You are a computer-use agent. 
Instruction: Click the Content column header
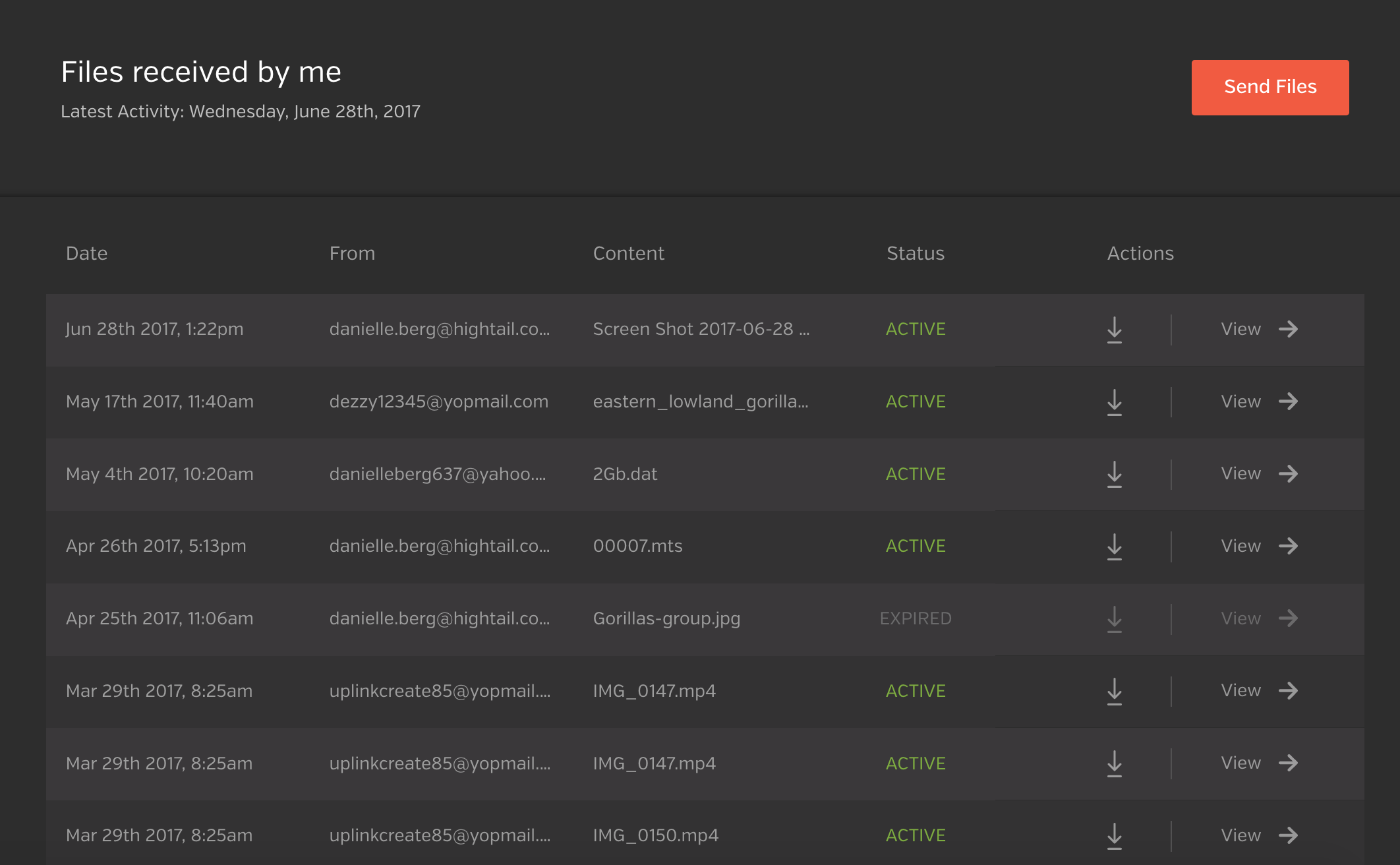(x=628, y=253)
